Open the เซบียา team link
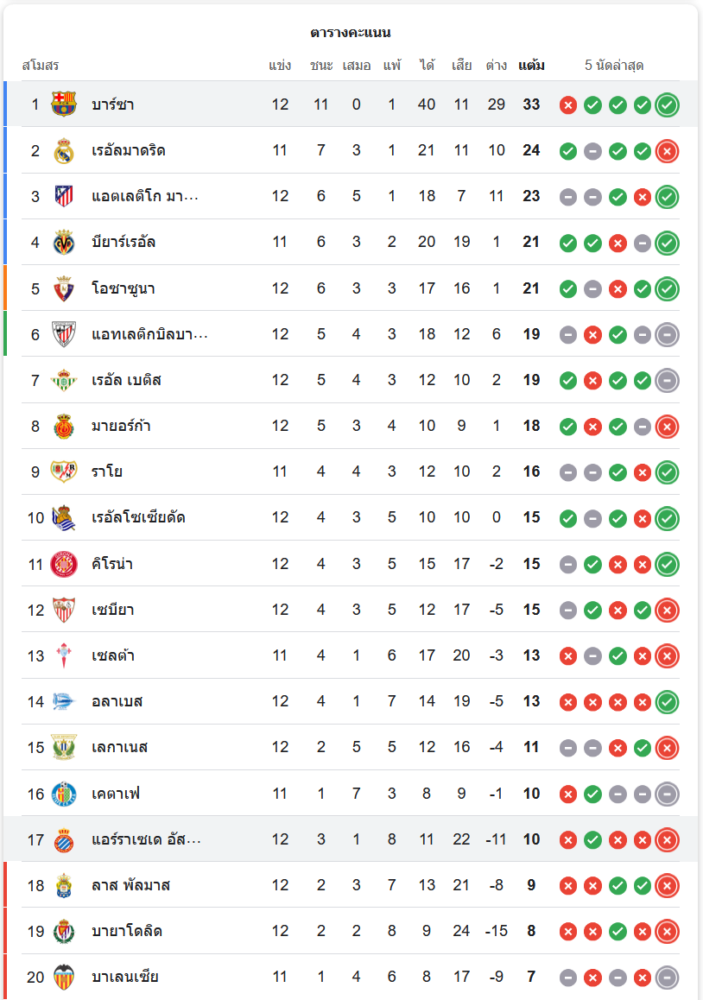Viewport: 703px width, 1000px height. click(112, 610)
